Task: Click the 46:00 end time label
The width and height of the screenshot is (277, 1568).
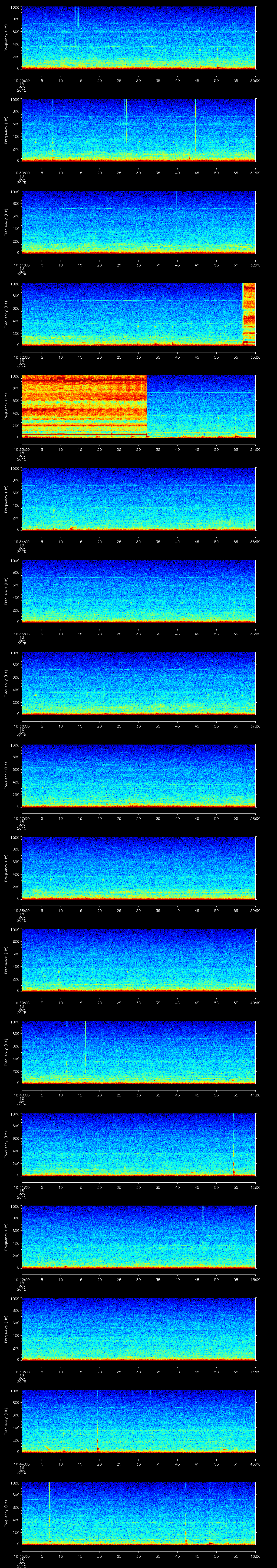Action: 255,1556
